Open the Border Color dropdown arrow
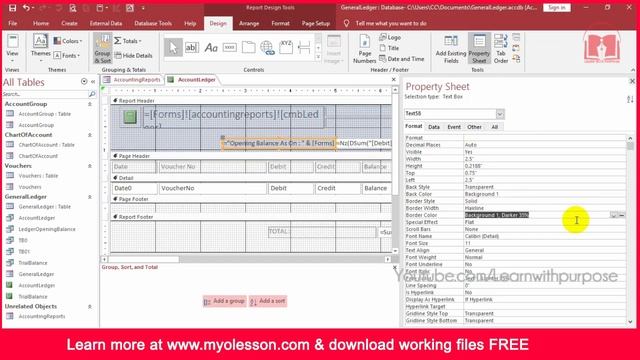Viewport: 640px width, 360px height. click(x=613, y=215)
